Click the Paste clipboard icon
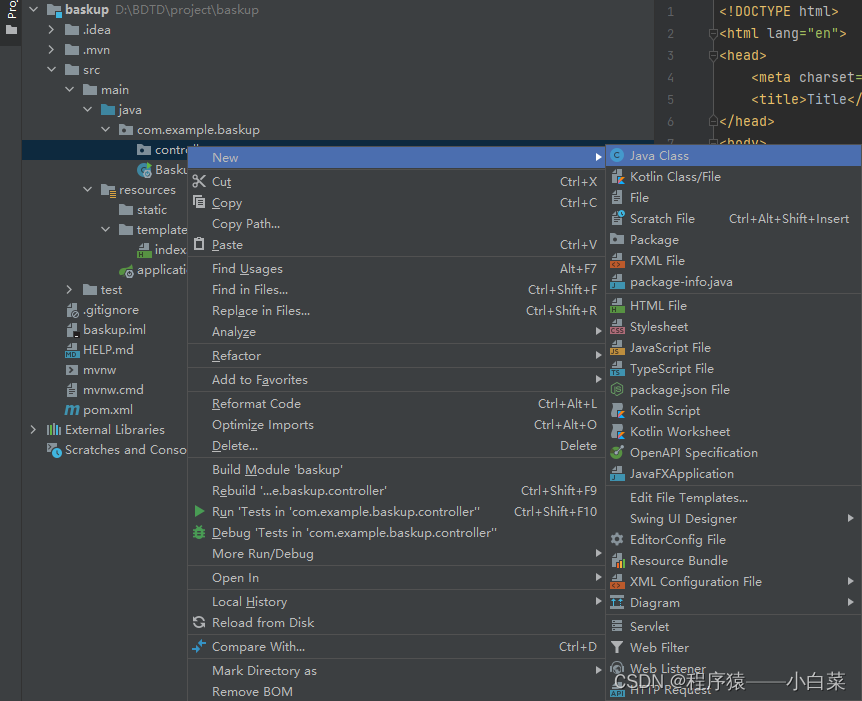 (199, 245)
